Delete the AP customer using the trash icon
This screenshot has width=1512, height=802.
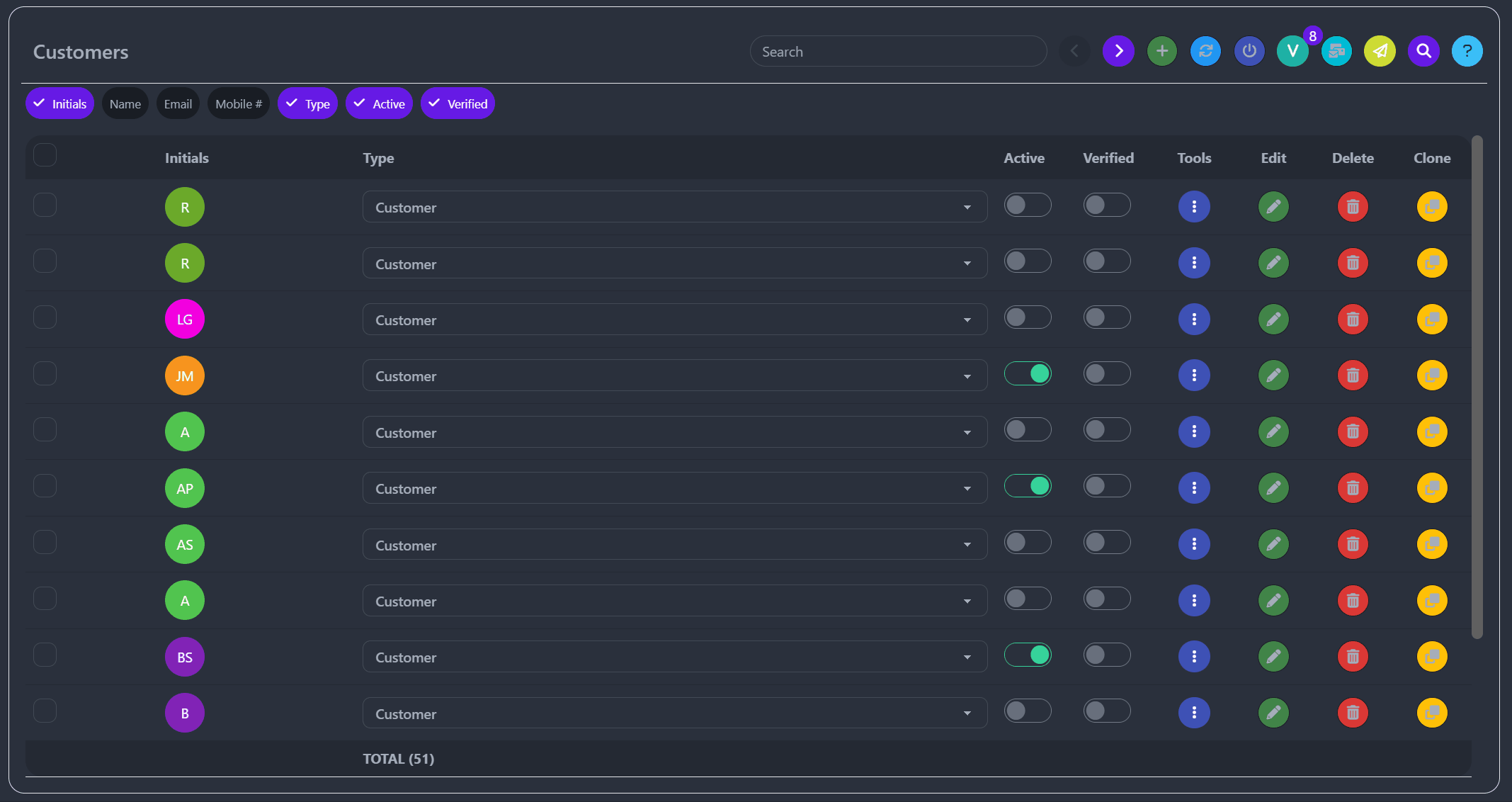[1353, 488]
